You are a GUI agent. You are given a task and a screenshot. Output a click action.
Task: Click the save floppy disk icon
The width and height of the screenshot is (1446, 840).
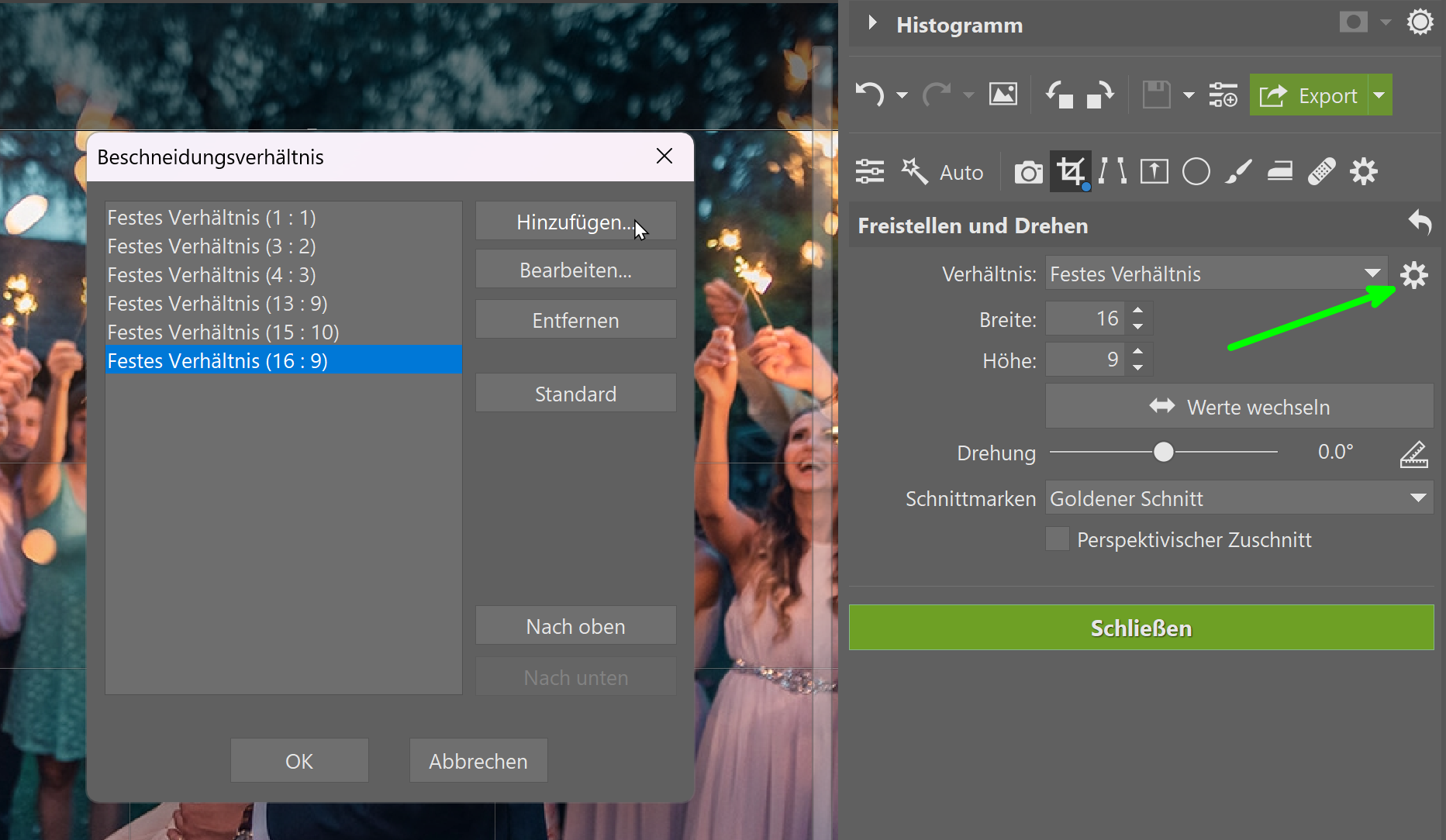pos(1157,95)
